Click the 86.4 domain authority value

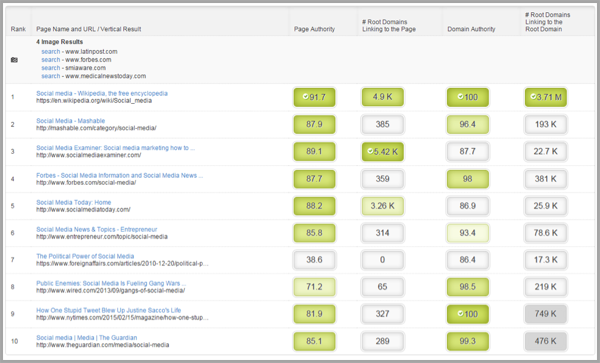click(x=468, y=260)
